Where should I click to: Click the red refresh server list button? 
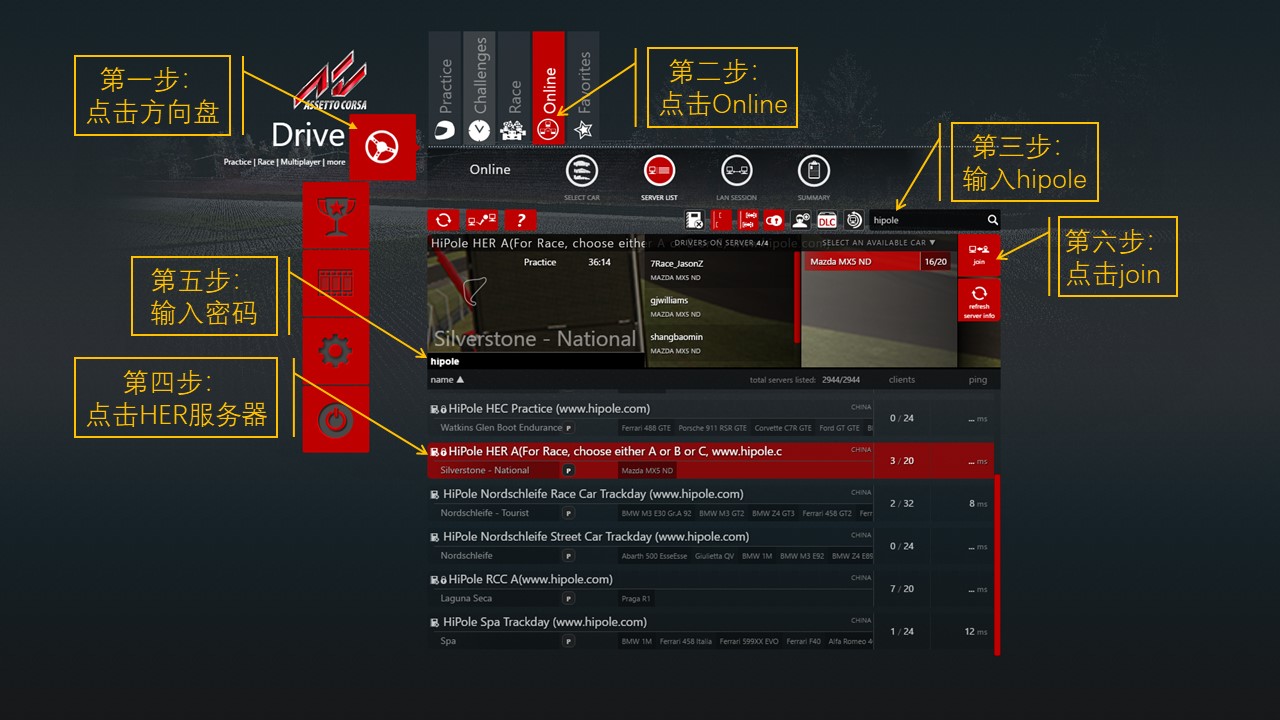[443, 220]
